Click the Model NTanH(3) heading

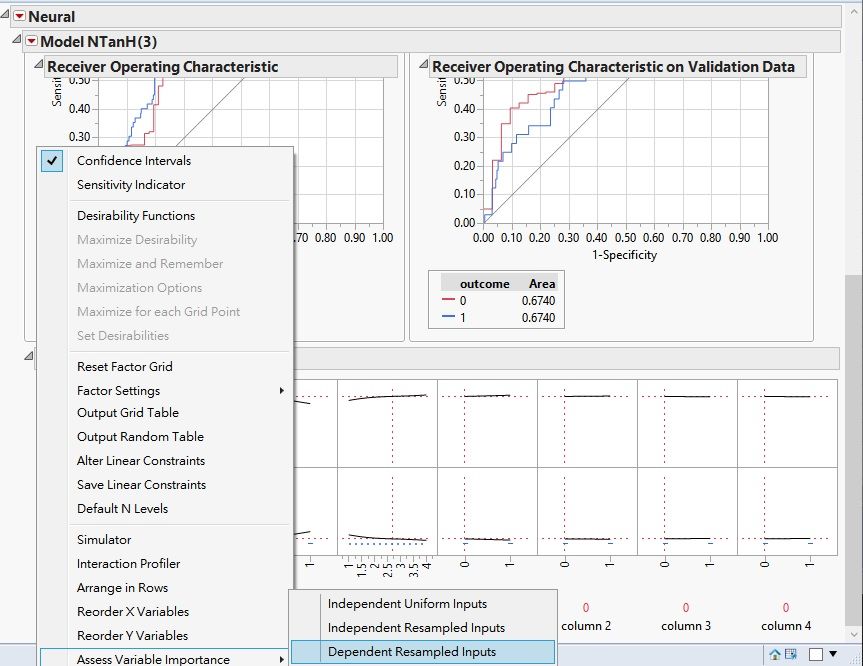coord(99,42)
